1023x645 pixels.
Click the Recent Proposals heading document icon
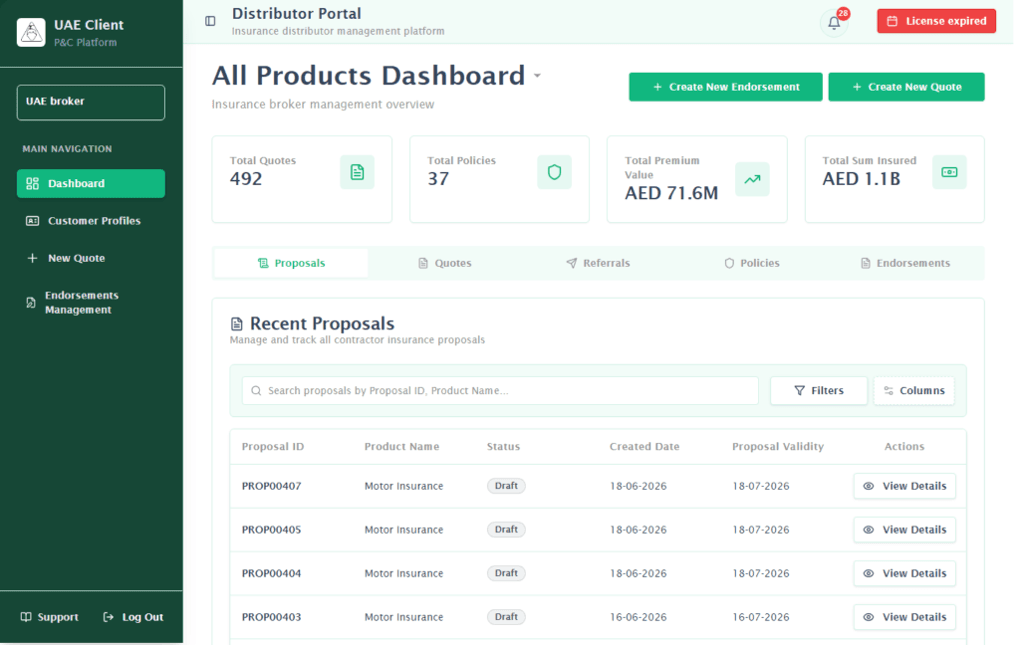tap(237, 324)
